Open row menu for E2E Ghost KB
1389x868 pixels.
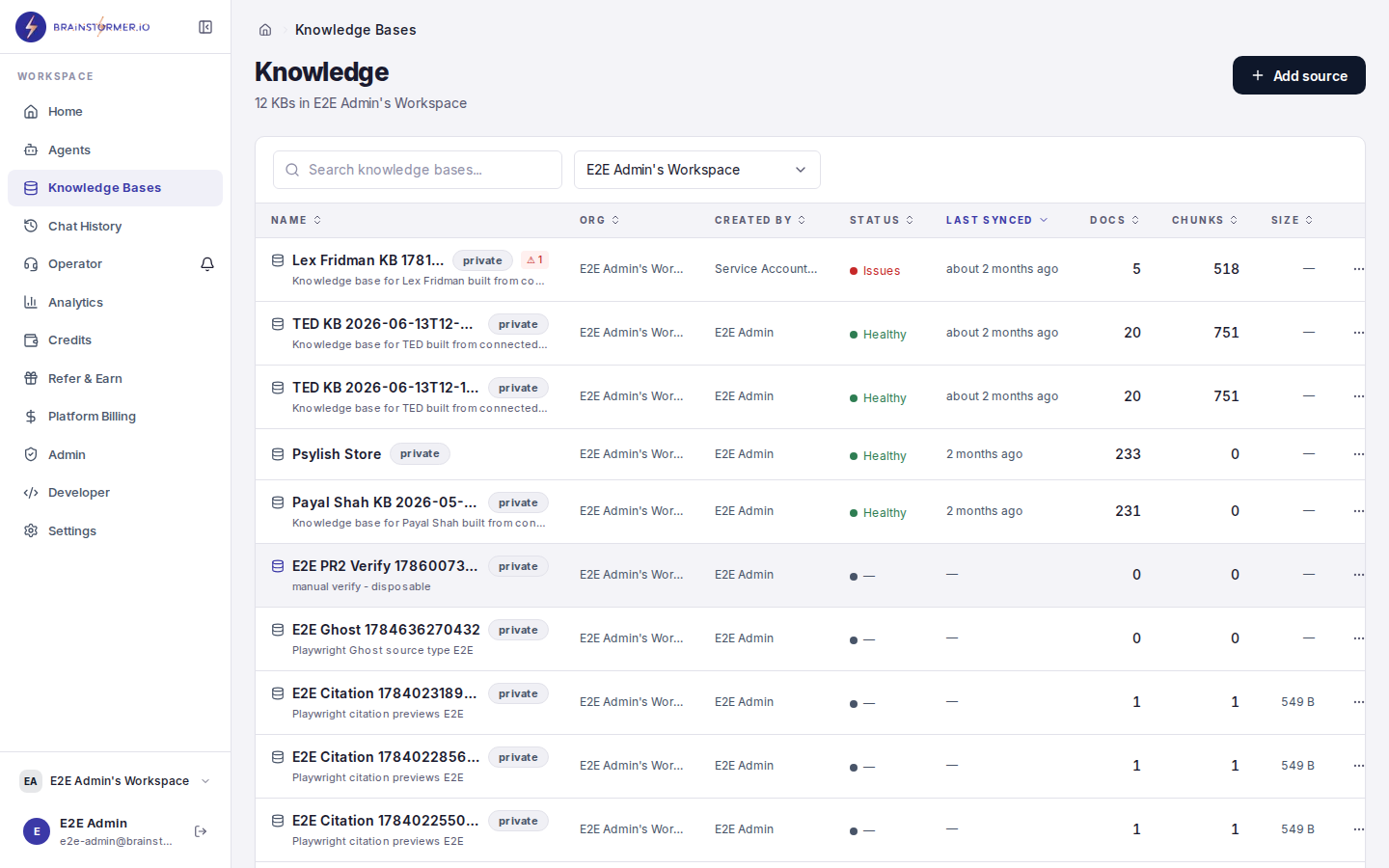click(1358, 638)
